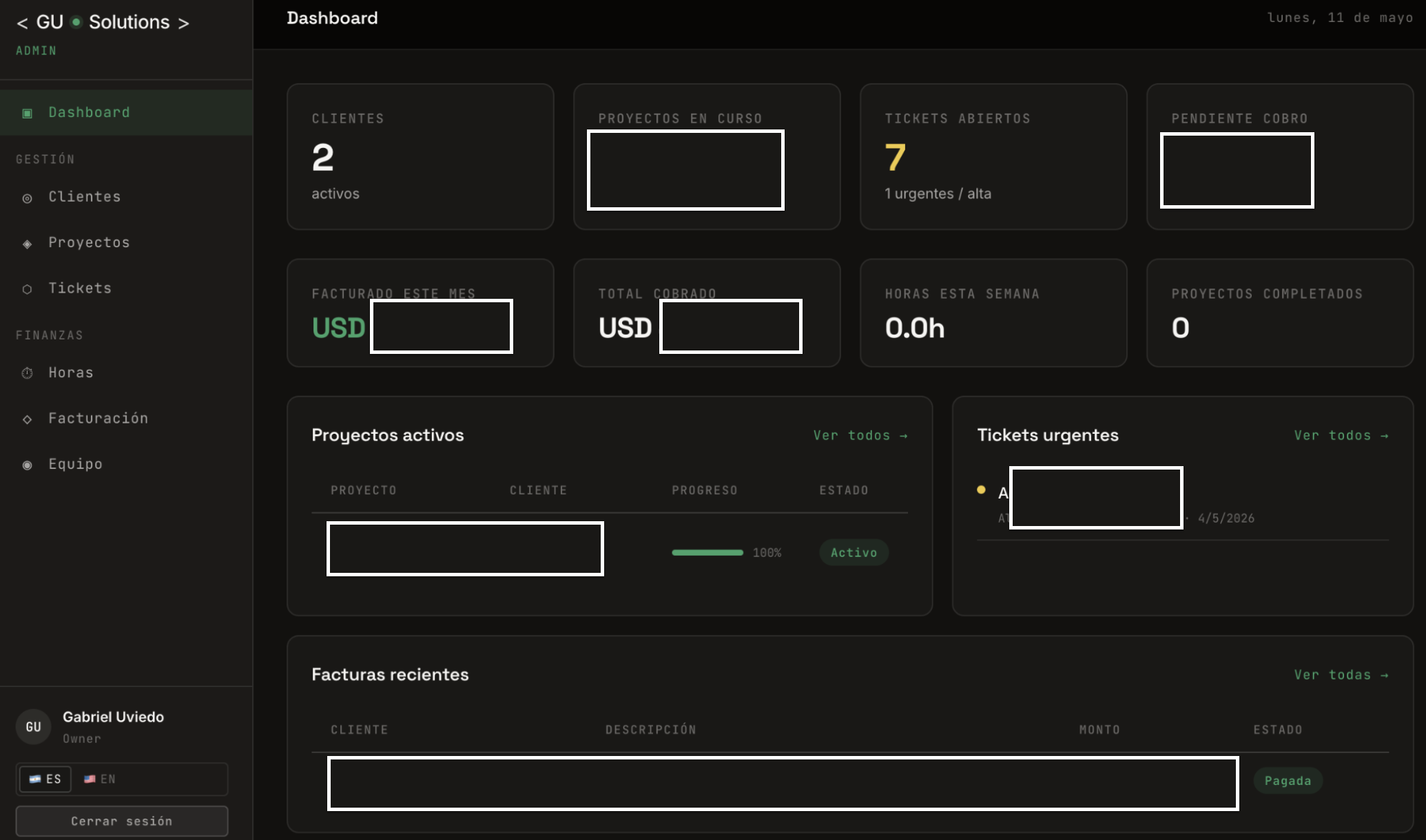Click the Activo status badge
Image resolution: width=1426 pixels, height=840 pixels.
pos(854,552)
